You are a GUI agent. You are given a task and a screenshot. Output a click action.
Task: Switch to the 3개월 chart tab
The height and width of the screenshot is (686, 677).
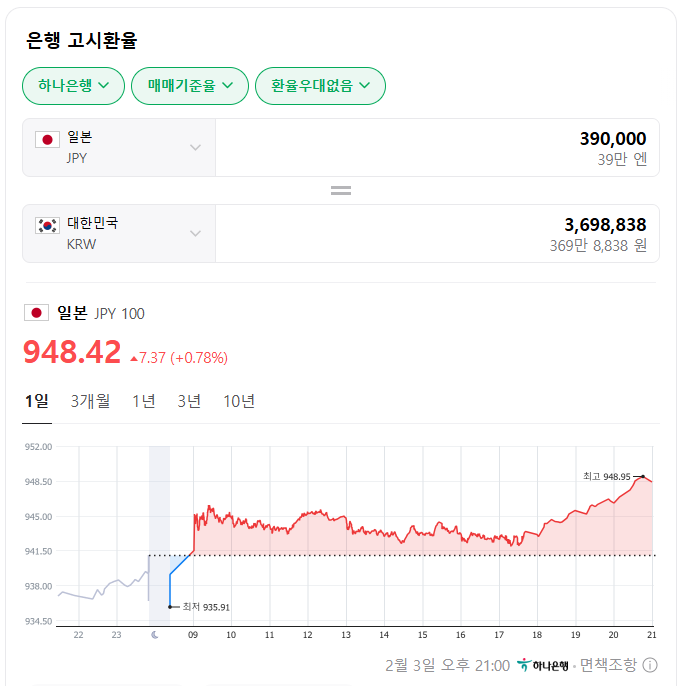(x=91, y=401)
